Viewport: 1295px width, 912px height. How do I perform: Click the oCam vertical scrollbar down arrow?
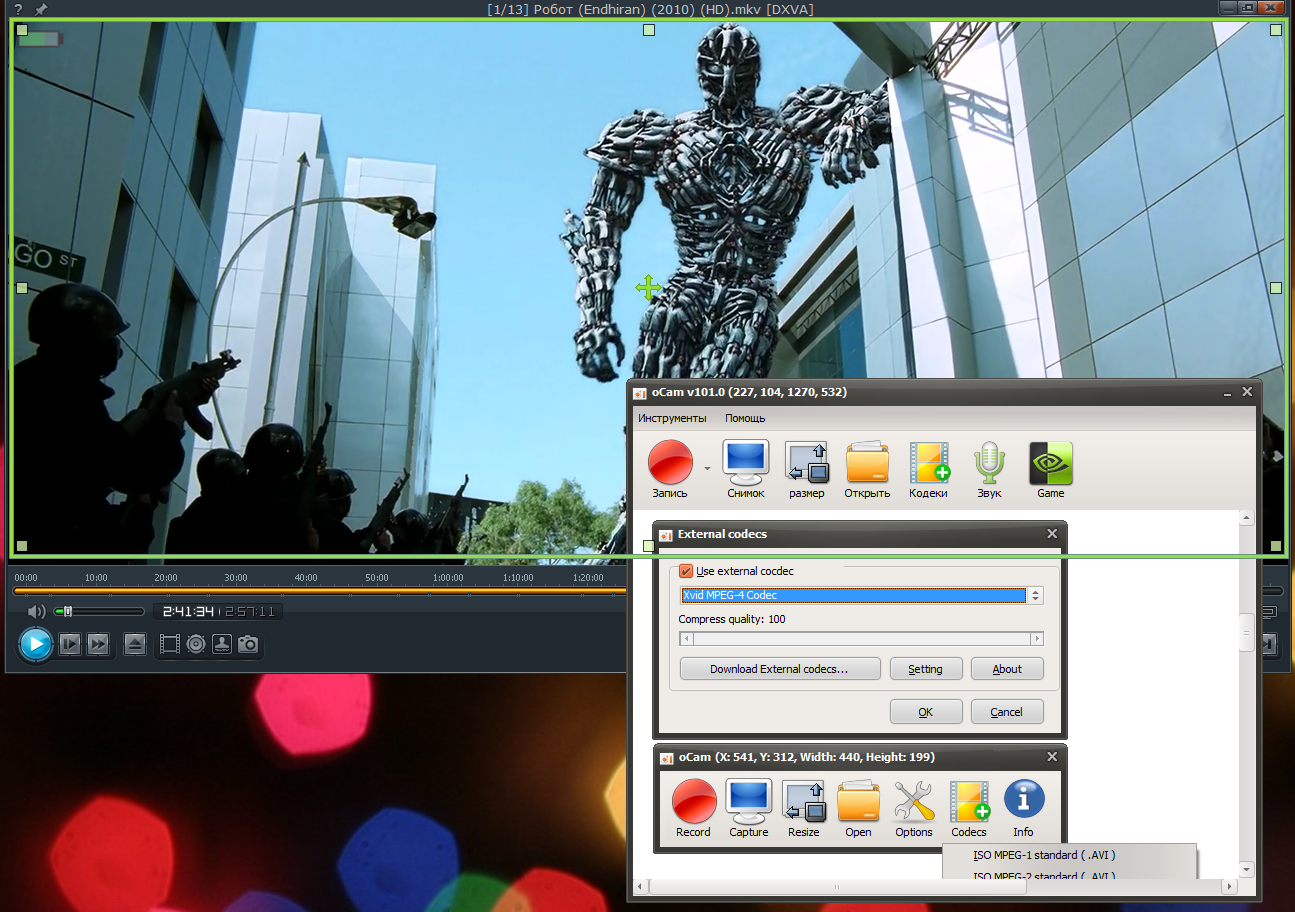1246,870
